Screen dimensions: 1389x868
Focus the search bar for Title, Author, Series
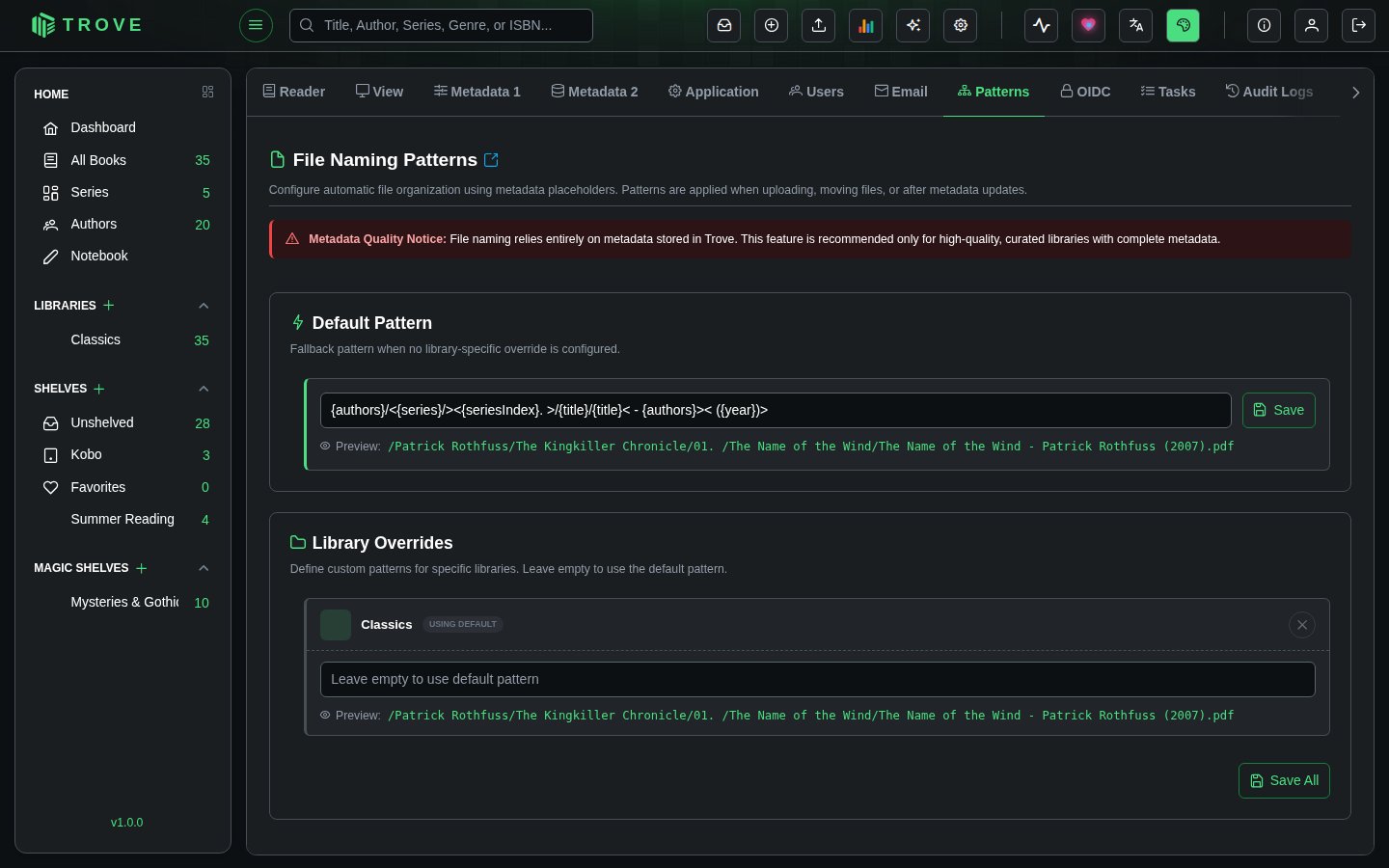point(441,25)
